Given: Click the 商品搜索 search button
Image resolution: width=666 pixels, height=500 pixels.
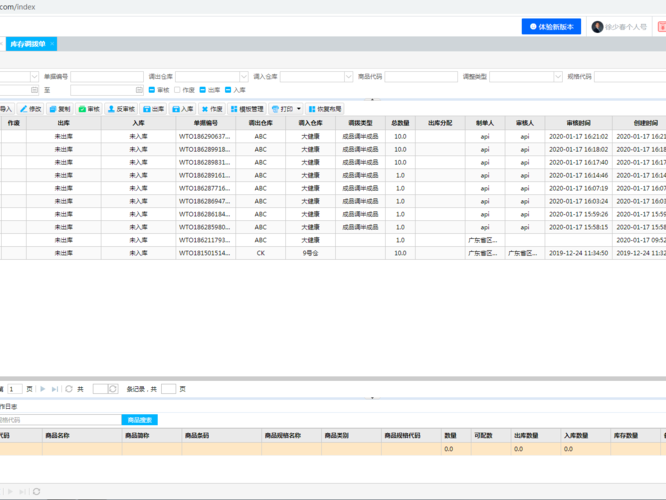Looking at the screenshot, I should click(x=140, y=420).
